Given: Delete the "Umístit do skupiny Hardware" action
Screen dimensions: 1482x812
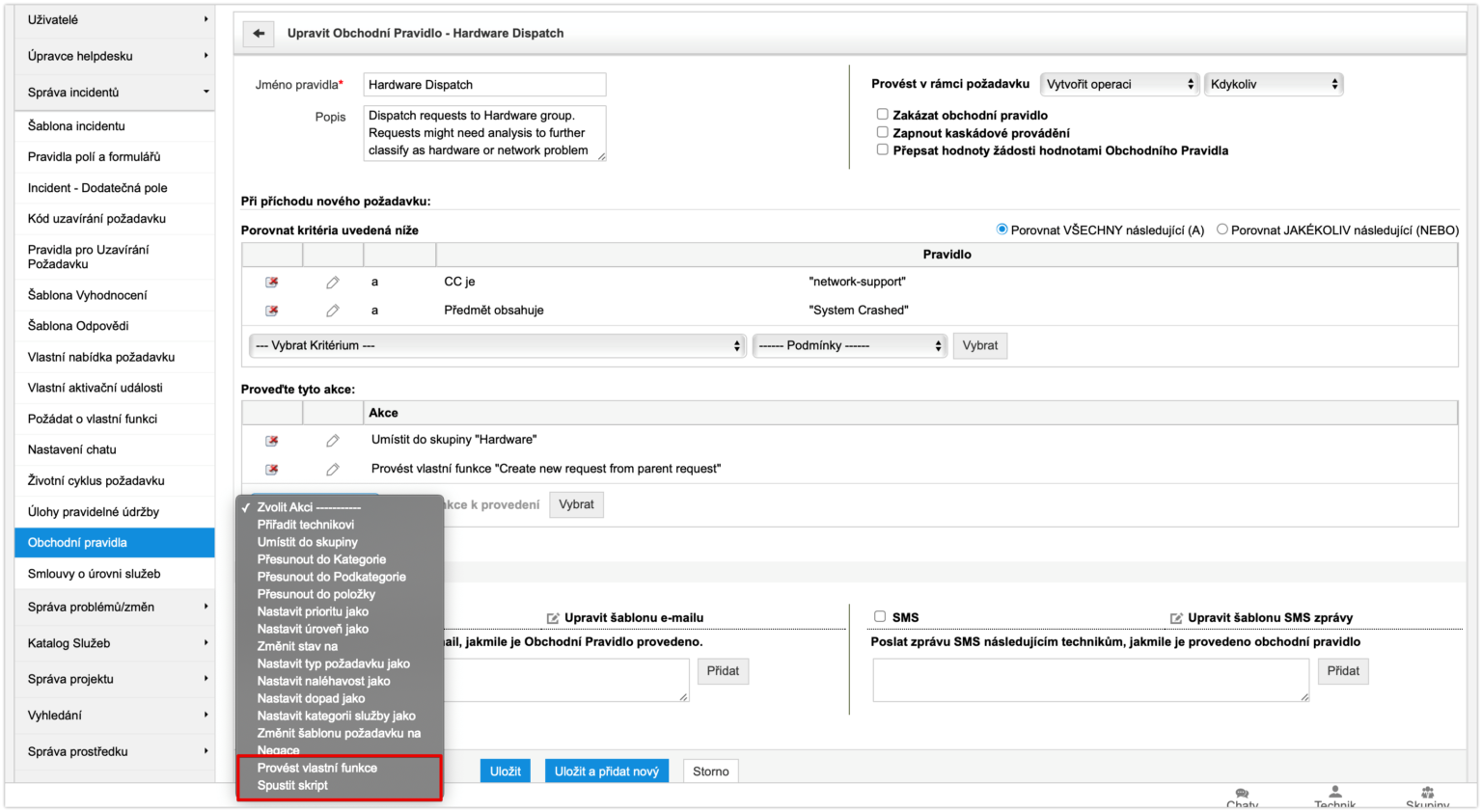Looking at the screenshot, I should pos(272,441).
